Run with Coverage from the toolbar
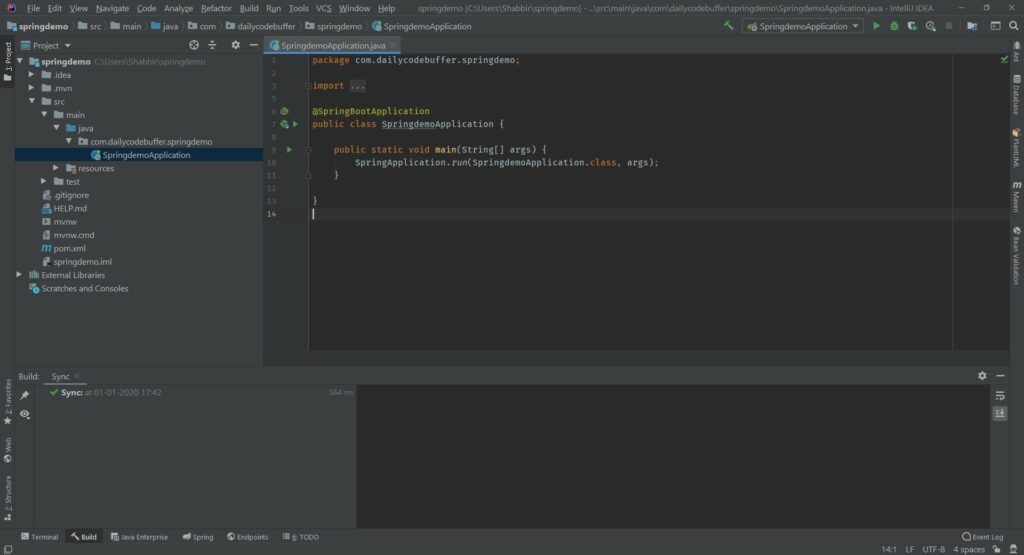Image resolution: width=1024 pixels, height=555 pixels. tap(912, 26)
